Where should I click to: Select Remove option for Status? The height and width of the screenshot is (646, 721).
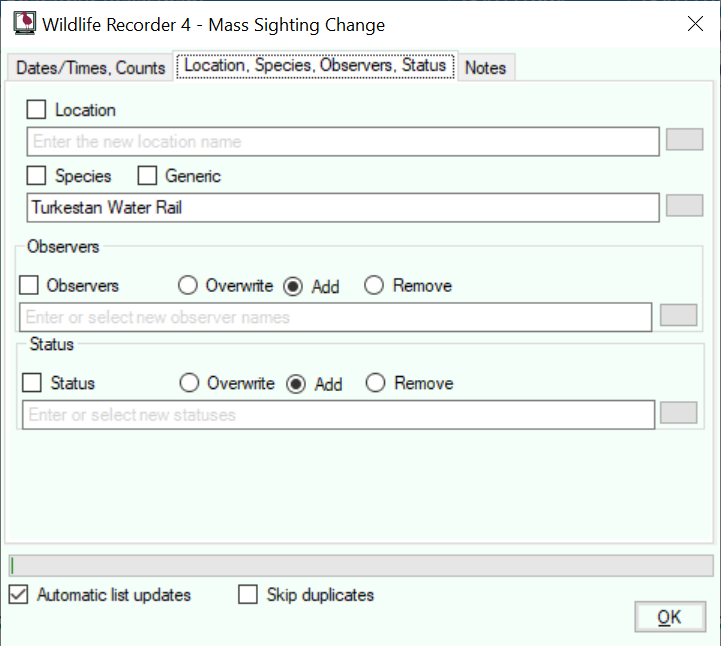coord(375,383)
